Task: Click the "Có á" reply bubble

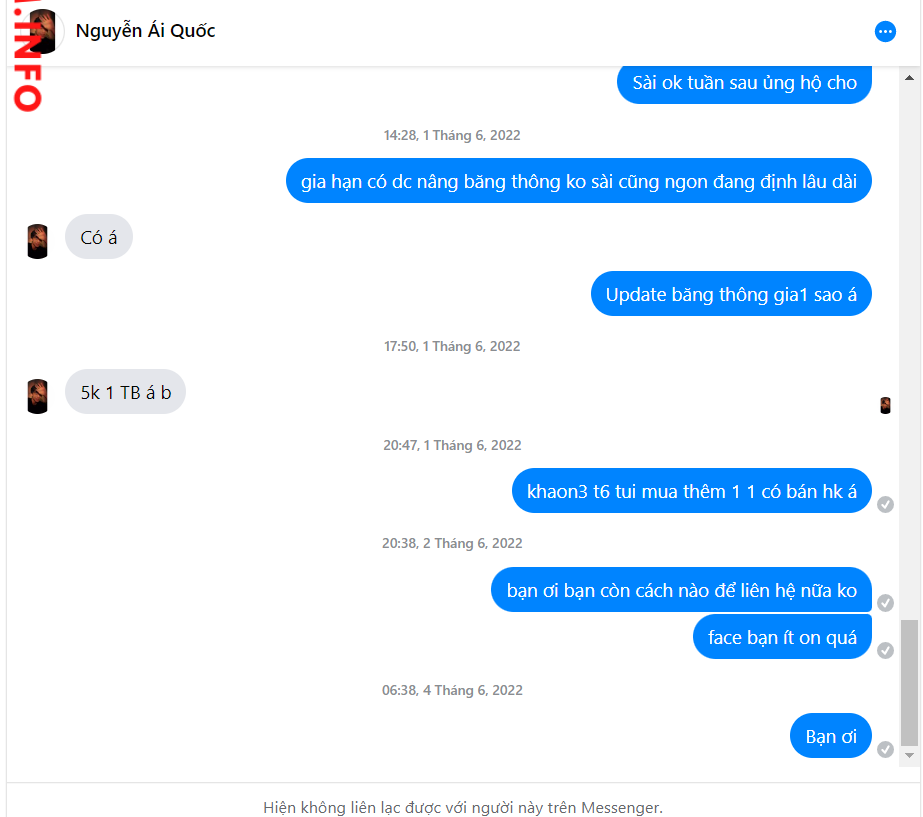Action: (99, 237)
